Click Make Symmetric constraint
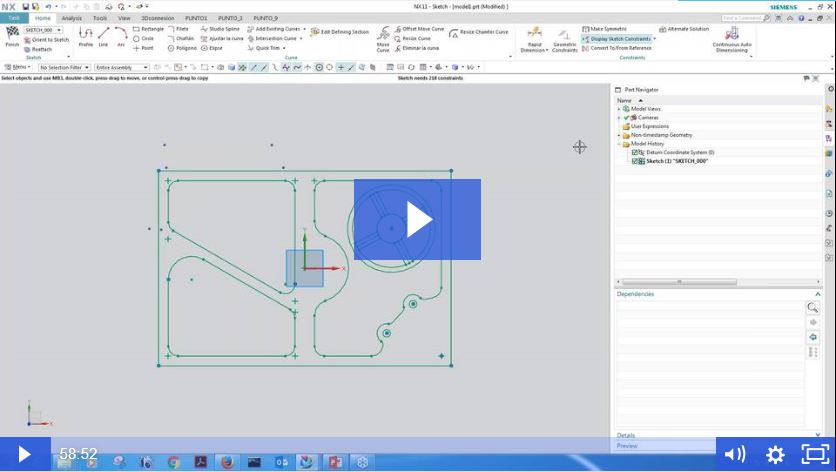 click(604, 29)
